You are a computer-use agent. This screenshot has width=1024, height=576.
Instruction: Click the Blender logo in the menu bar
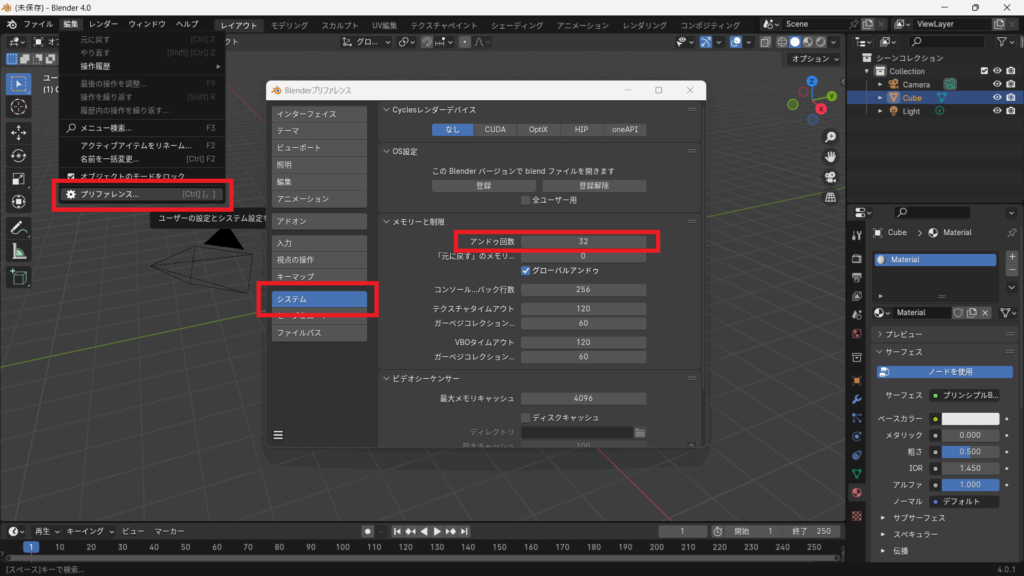pos(12,24)
